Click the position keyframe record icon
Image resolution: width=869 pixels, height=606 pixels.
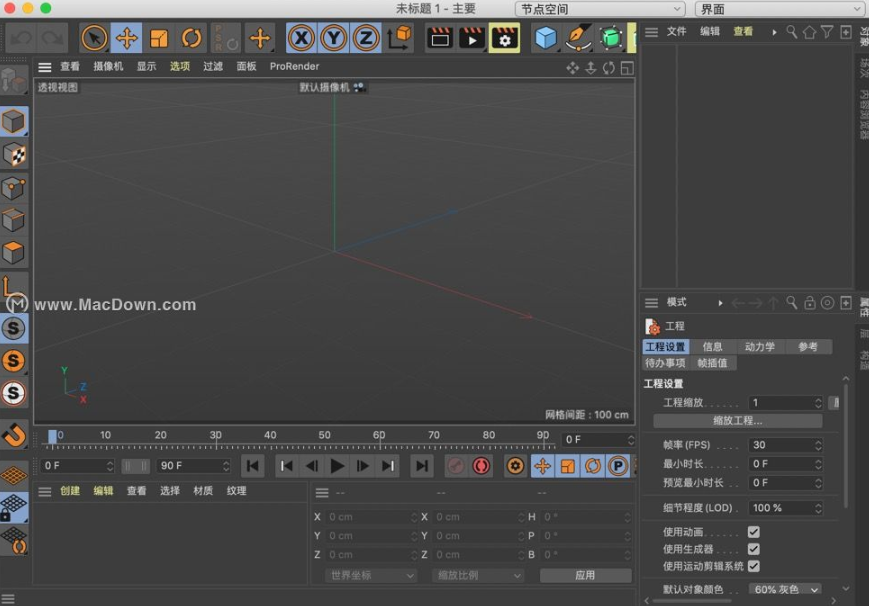[x=545, y=465]
